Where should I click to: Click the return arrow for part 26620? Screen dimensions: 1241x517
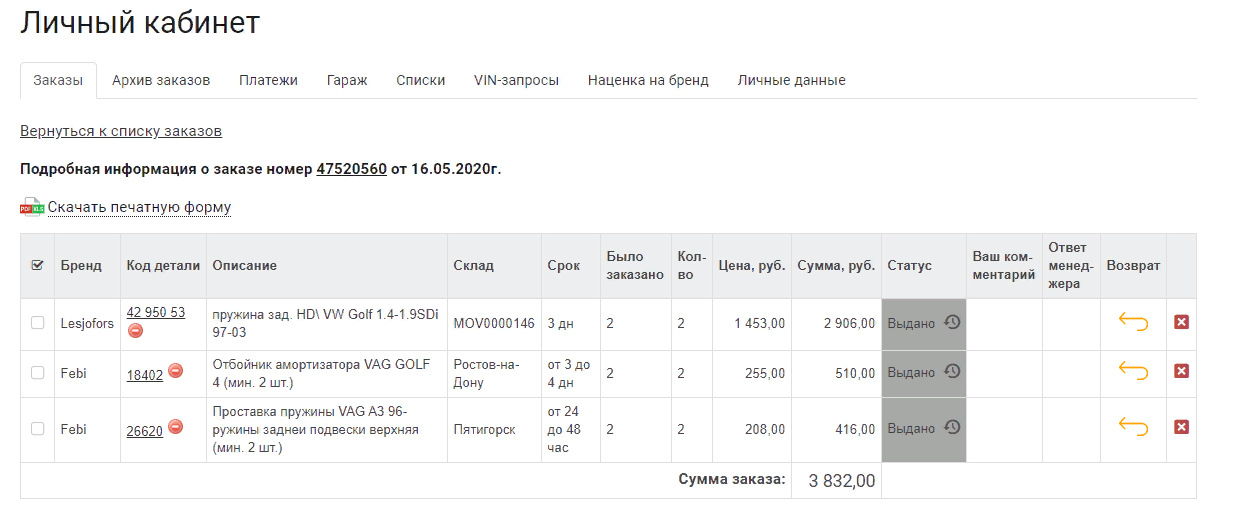click(x=1133, y=427)
